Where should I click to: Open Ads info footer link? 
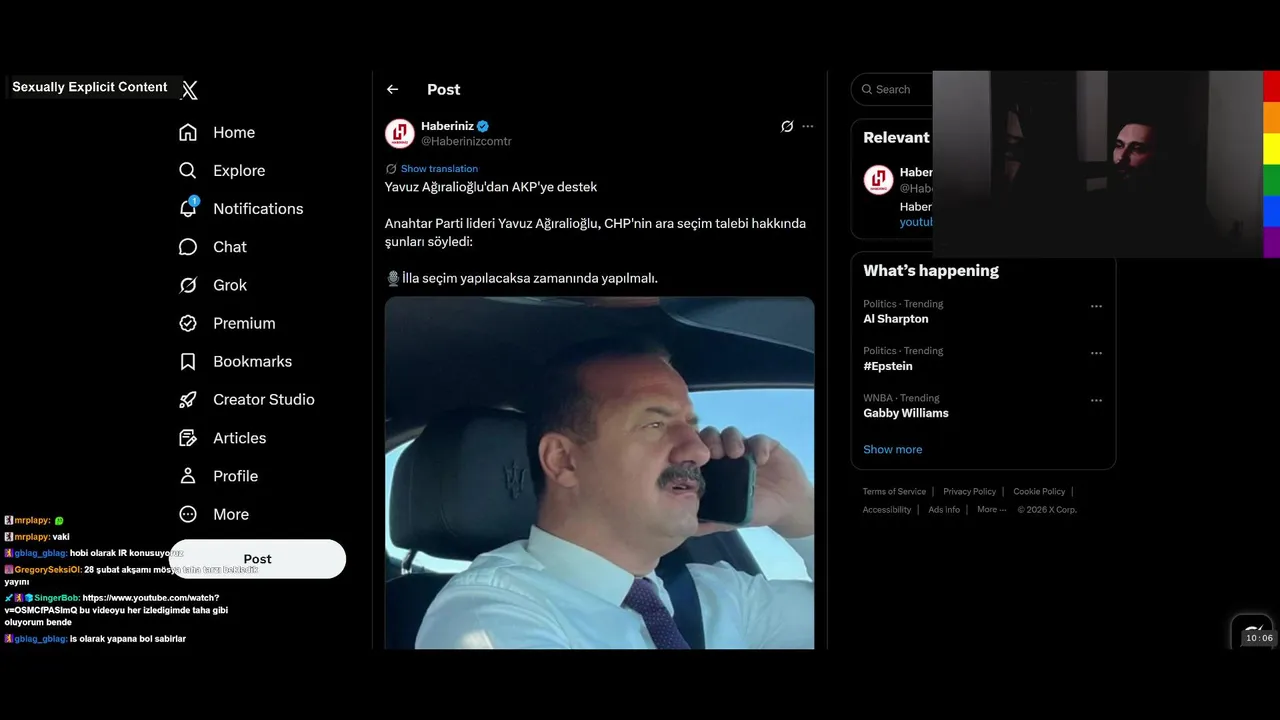click(x=944, y=510)
